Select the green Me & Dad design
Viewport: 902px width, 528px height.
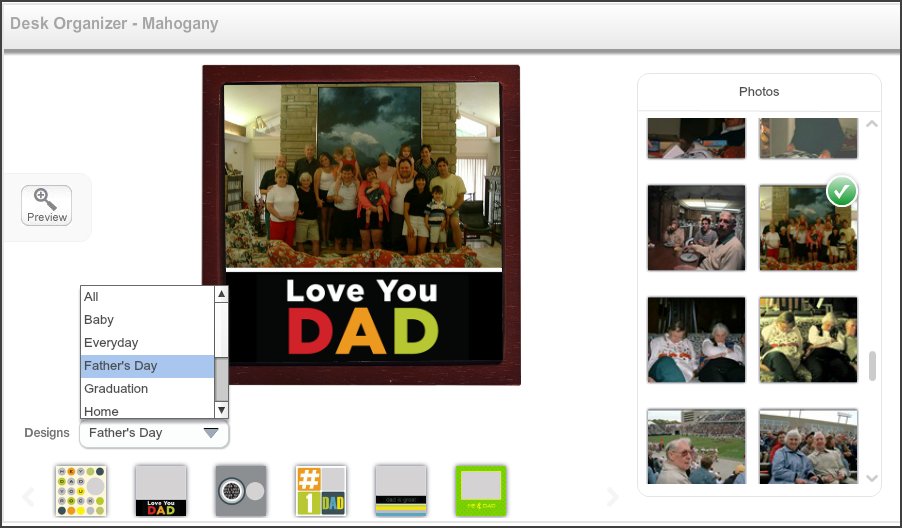pos(481,490)
